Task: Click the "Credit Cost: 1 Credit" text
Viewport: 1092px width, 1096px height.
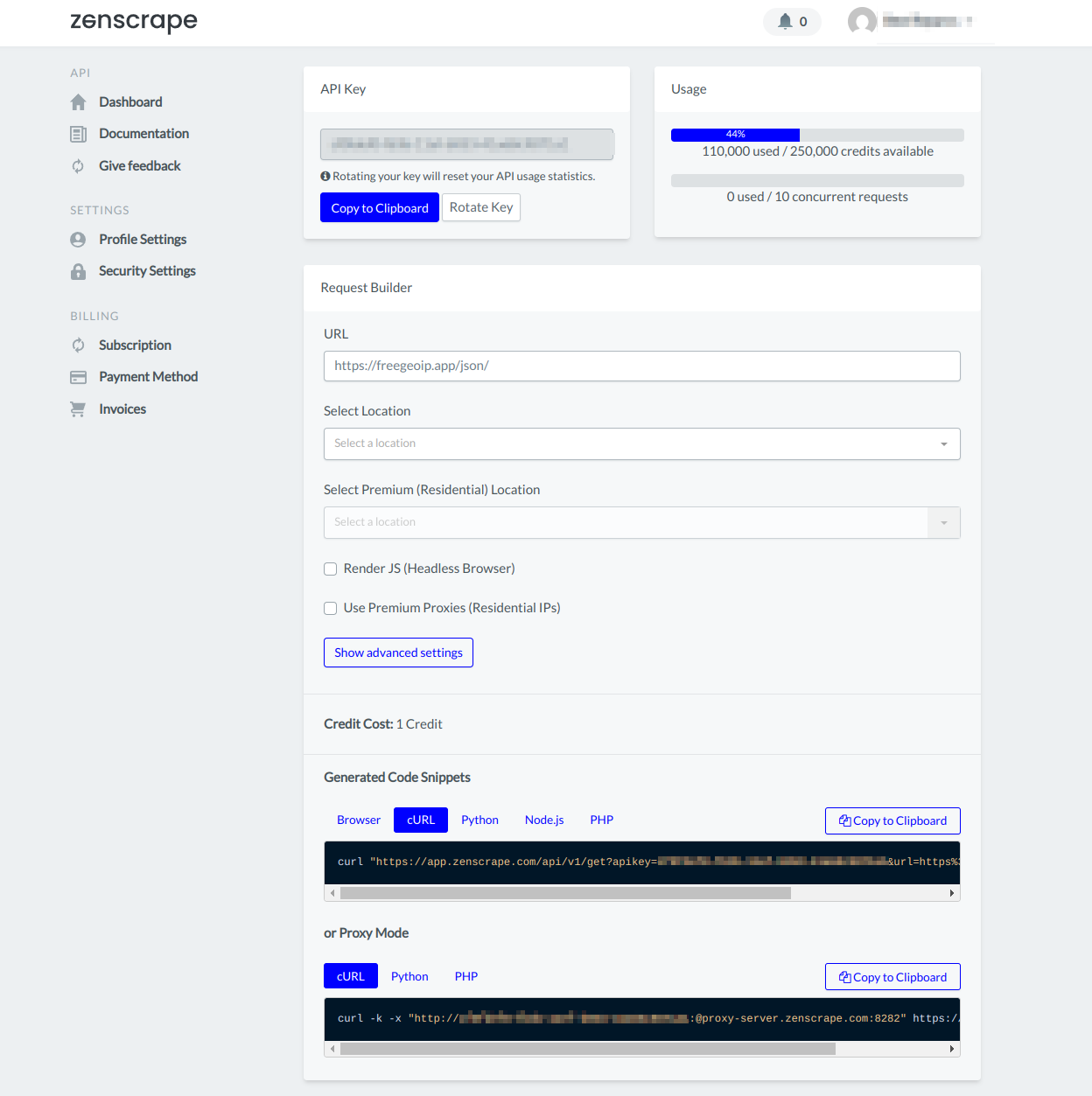Action: coord(383,724)
